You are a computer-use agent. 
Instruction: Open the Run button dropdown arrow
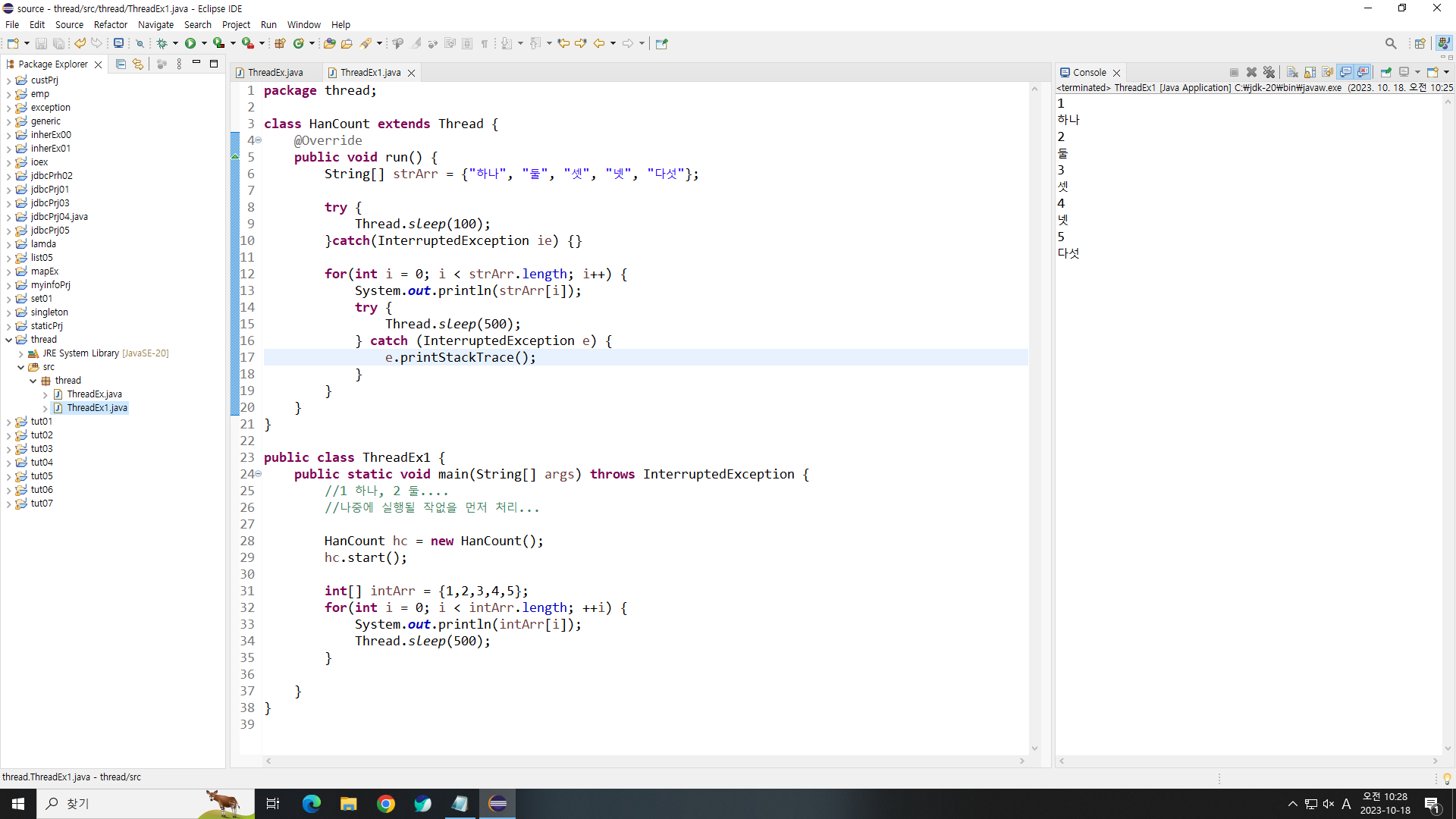click(x=204, y=43)
